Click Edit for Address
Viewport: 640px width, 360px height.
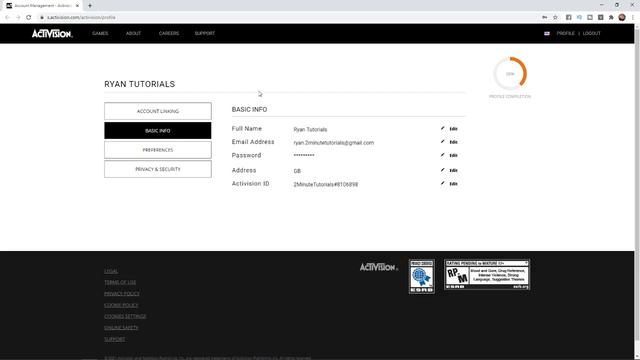pyautogui.click(x=453, y=170)
